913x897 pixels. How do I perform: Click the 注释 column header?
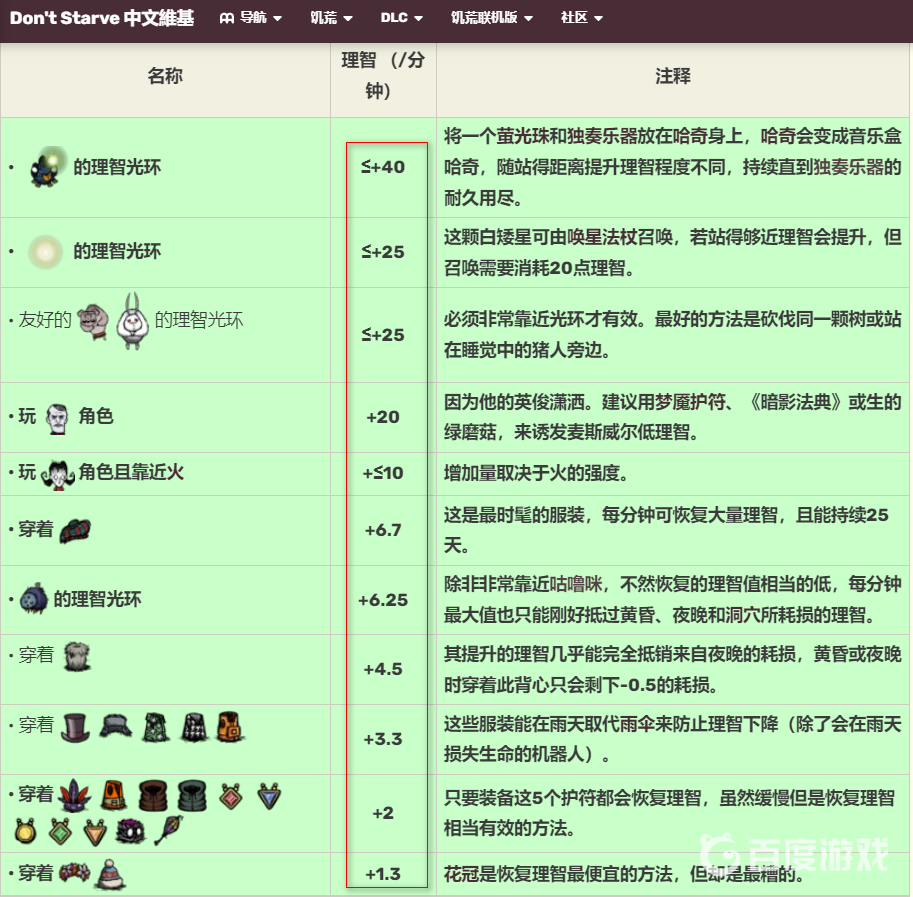tap(673, 76)
